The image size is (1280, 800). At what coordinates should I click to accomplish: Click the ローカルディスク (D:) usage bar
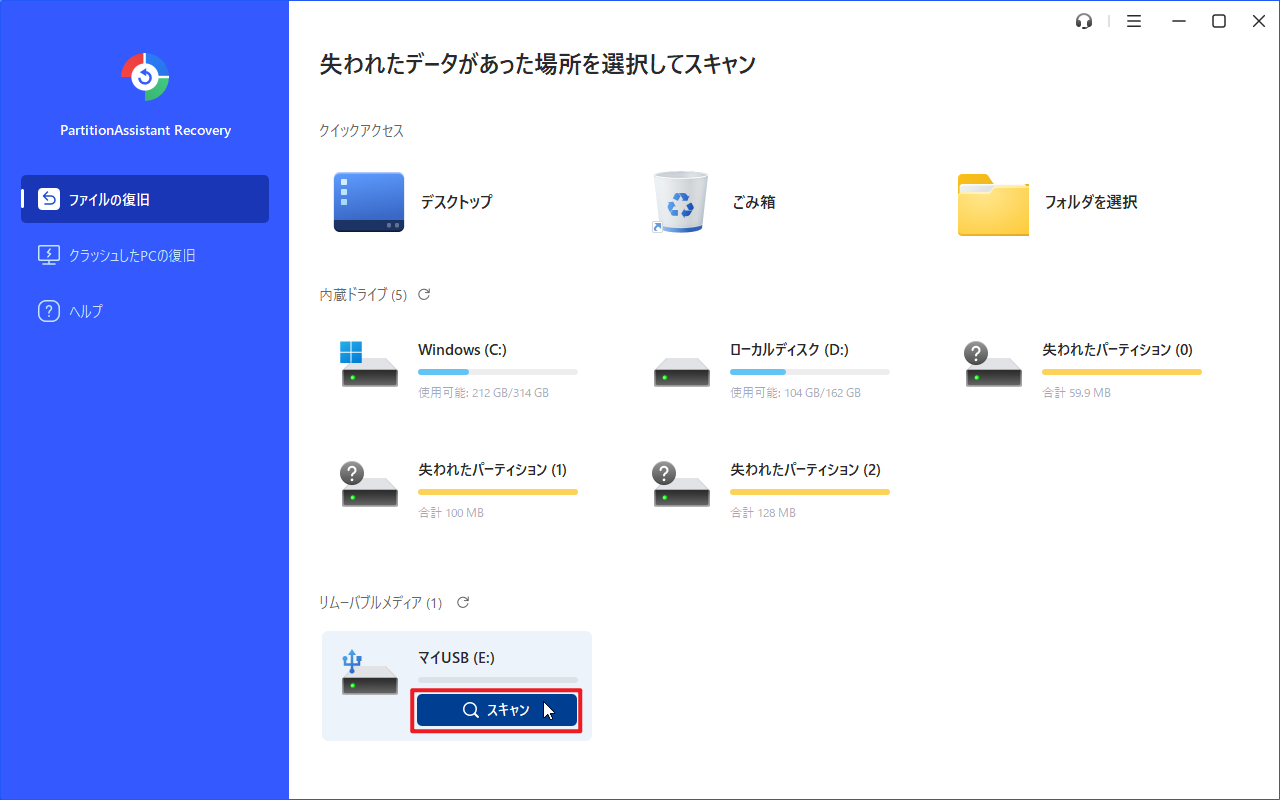(x=810, y=372)
